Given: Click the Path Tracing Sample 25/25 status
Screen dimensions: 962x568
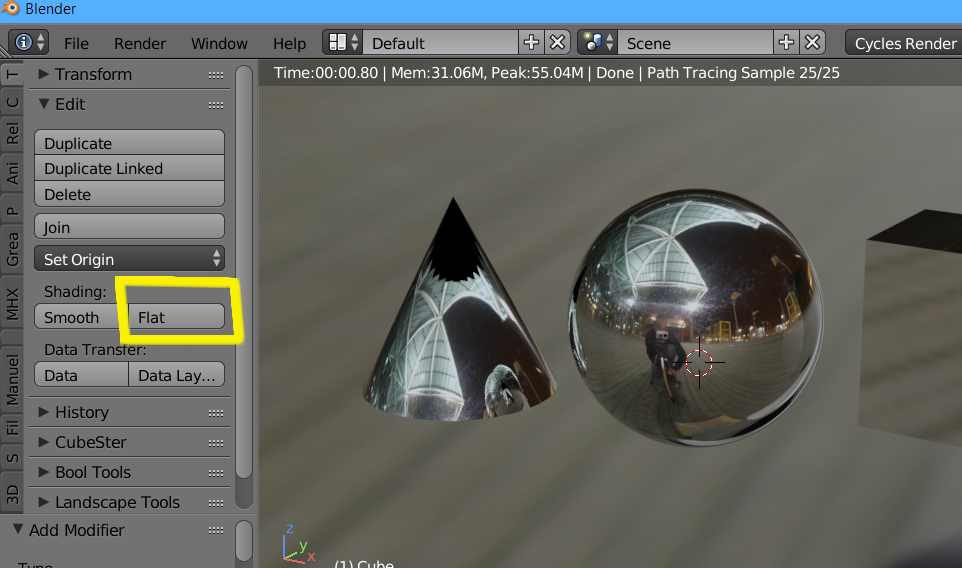Looking at the screenshot, I should [743, 72].
